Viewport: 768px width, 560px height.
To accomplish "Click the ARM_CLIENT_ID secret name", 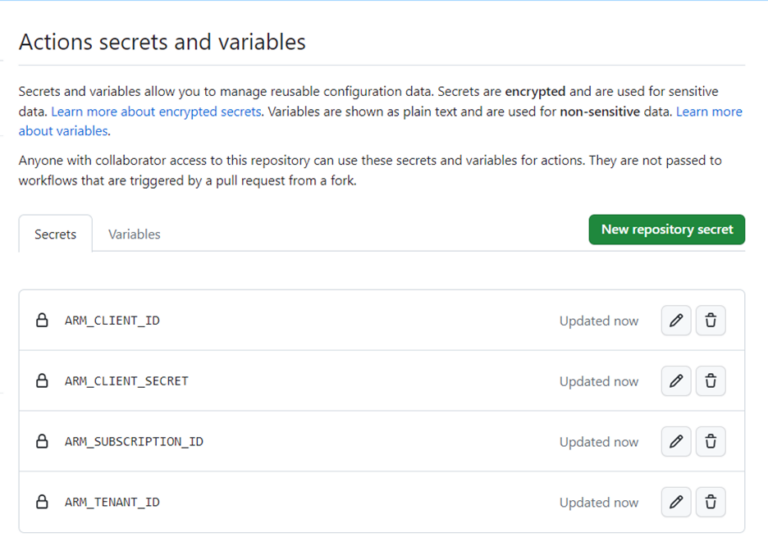I will point(112,321).
